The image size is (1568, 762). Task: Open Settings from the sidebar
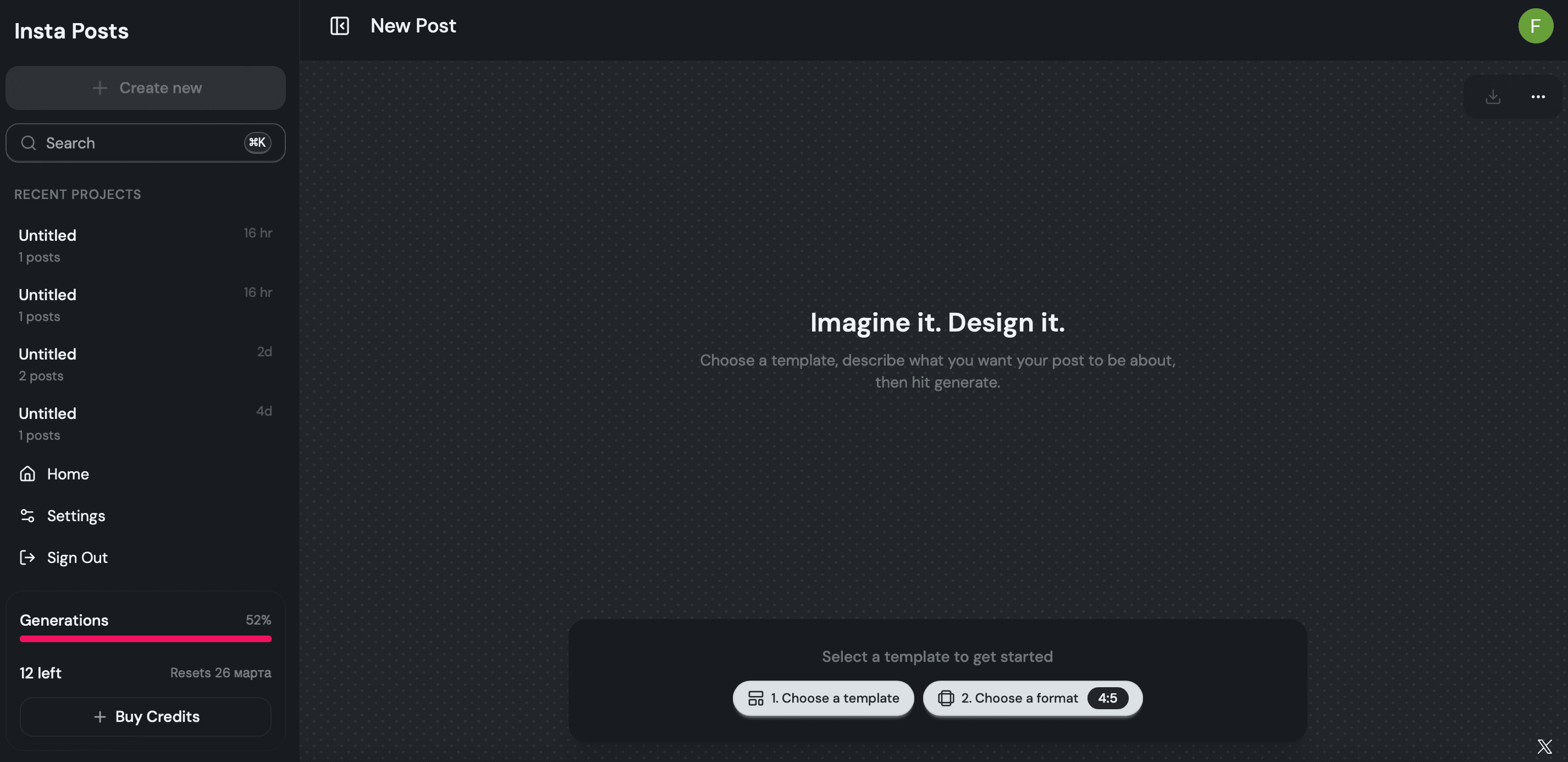coord(76,516)
